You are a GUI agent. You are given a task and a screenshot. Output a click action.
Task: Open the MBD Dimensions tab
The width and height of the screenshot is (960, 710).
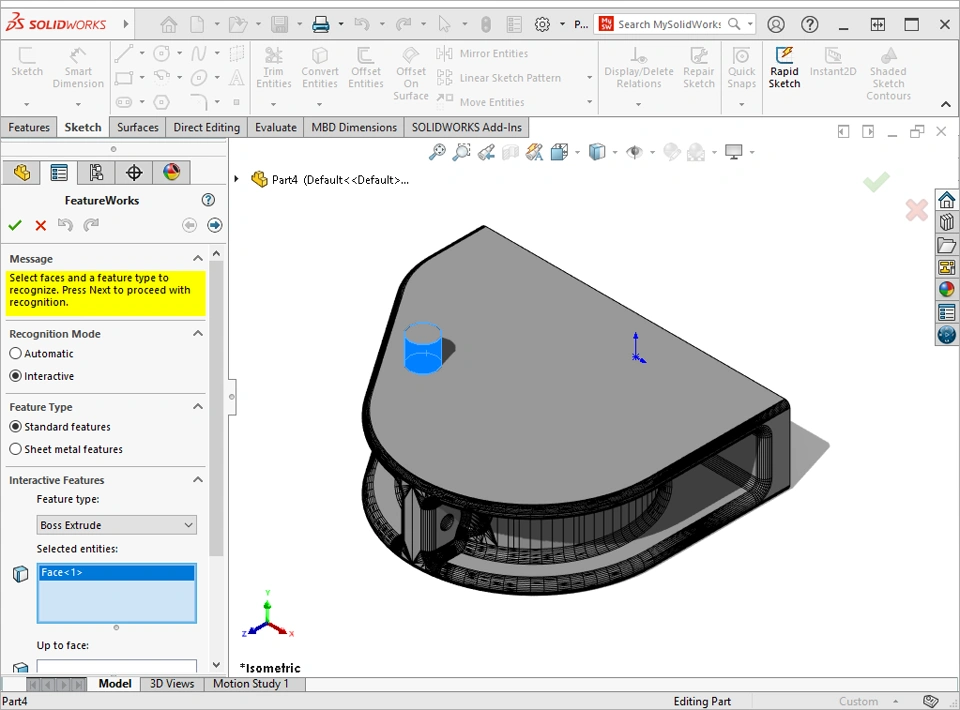point(354,127)
